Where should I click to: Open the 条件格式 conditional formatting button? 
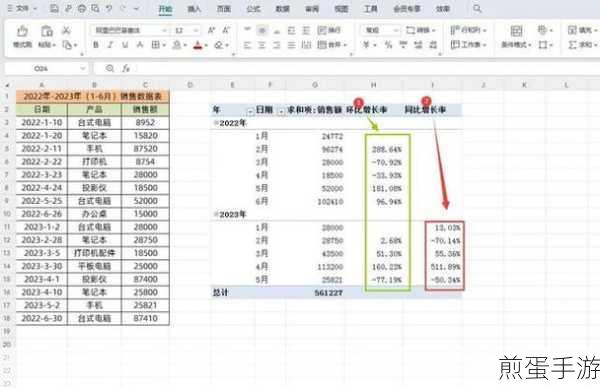(x=516, y=37)
